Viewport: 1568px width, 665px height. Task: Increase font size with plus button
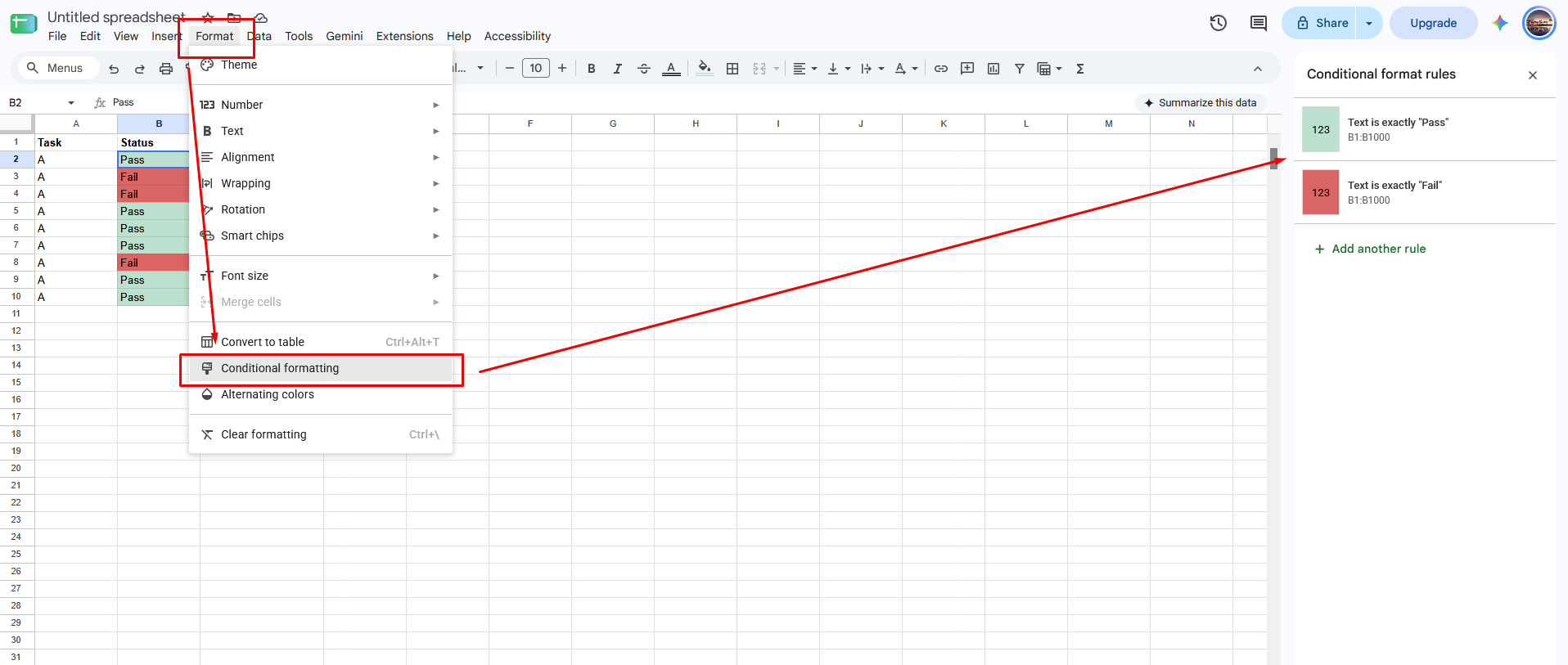[562, 69]
